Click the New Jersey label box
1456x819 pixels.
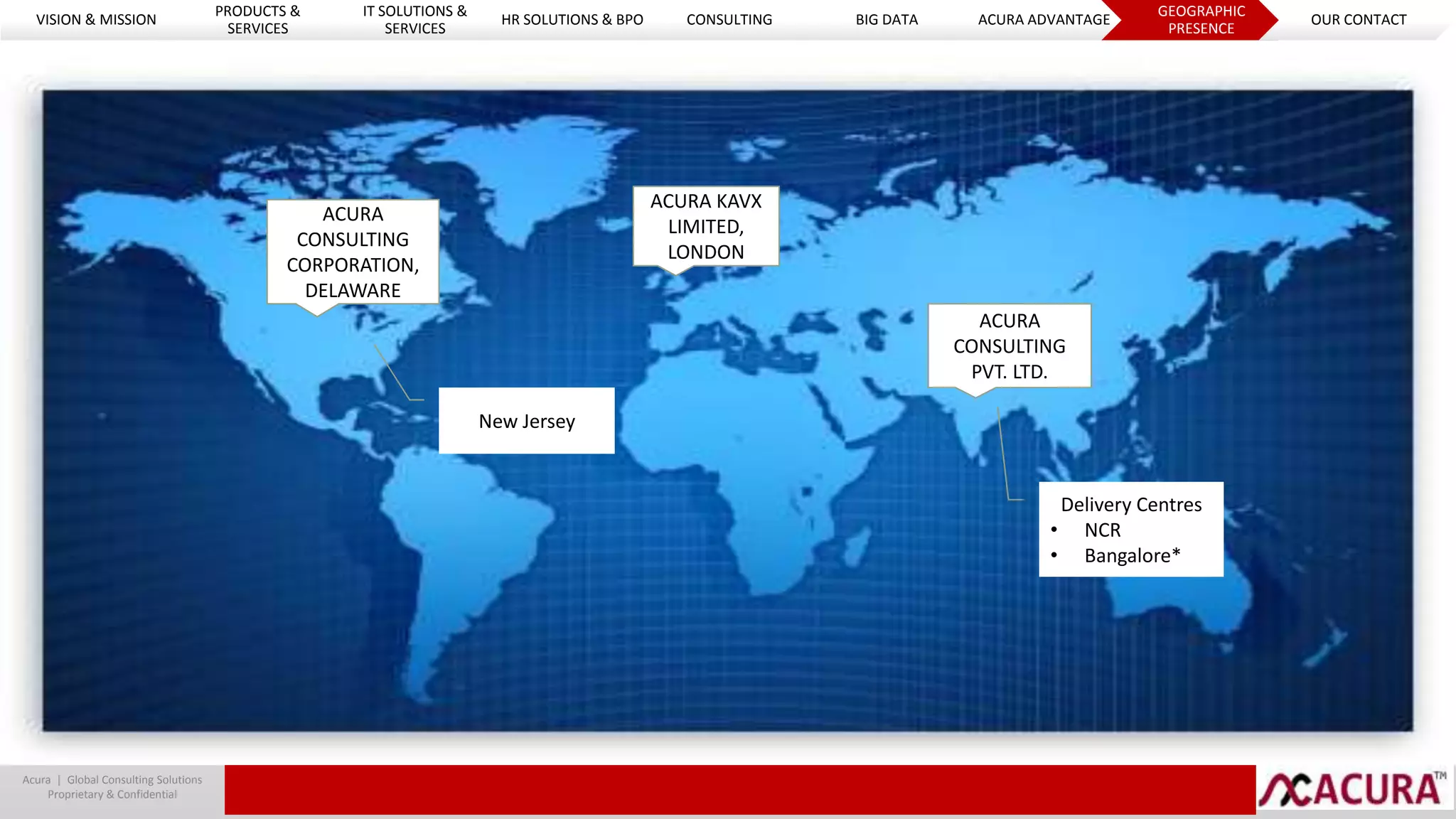click(x=527, y=421)
